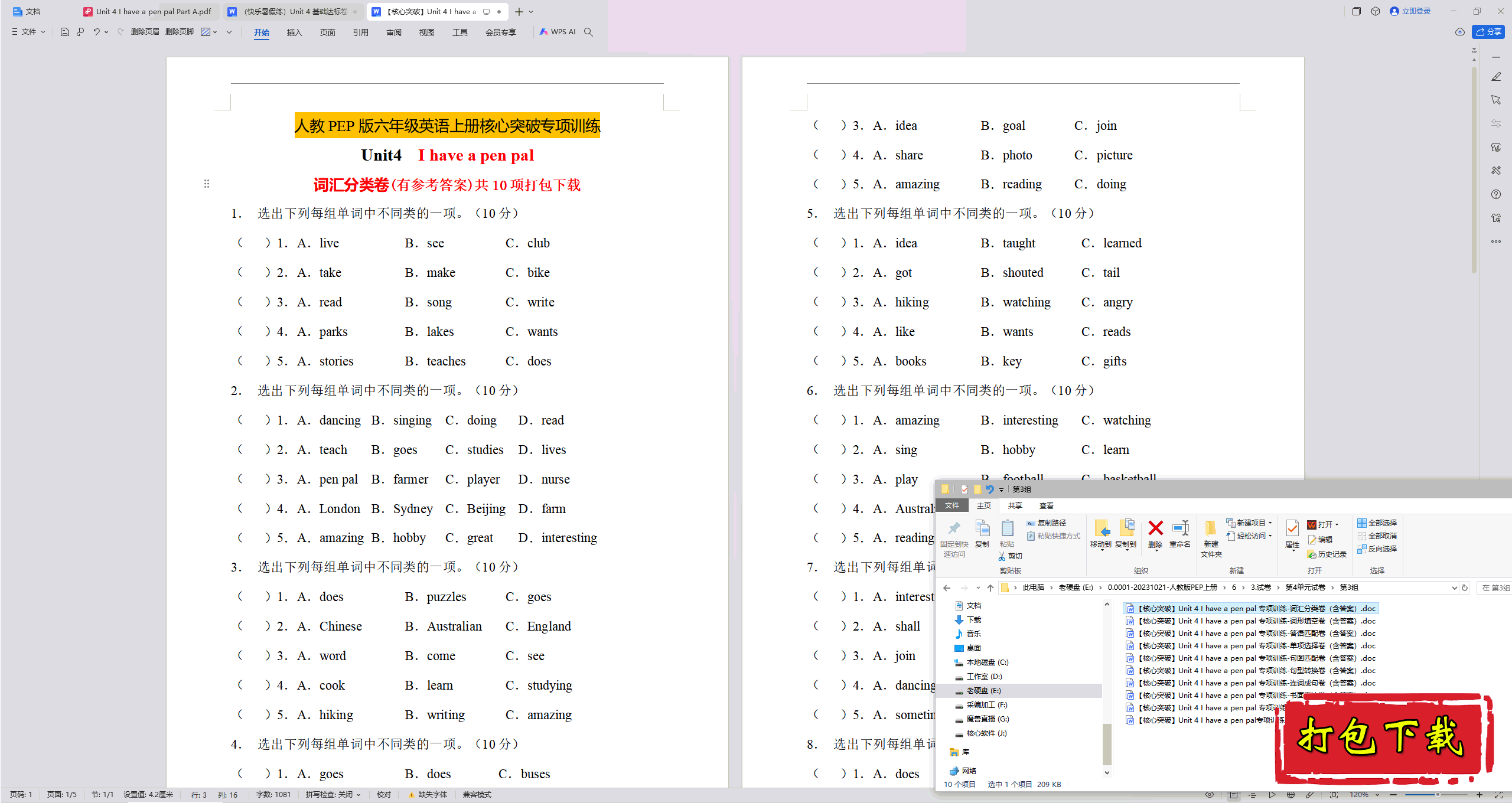1512x803 pixels.
Task: Open the new tab dropdown arrow beside plus
Action: click(x=531, y=12)
